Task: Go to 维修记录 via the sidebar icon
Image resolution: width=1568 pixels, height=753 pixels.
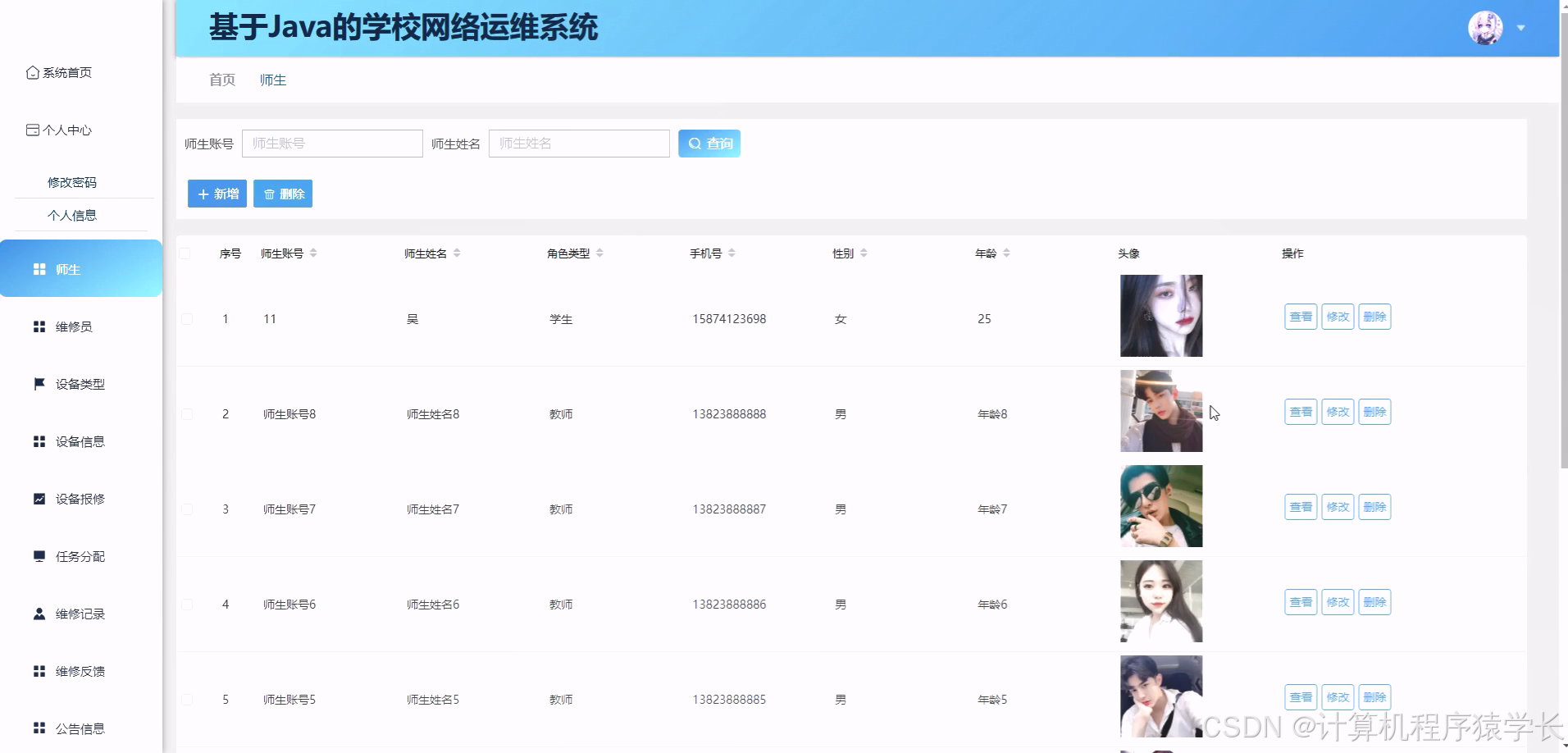Action: pyautogui.click(x=80, y=613)
